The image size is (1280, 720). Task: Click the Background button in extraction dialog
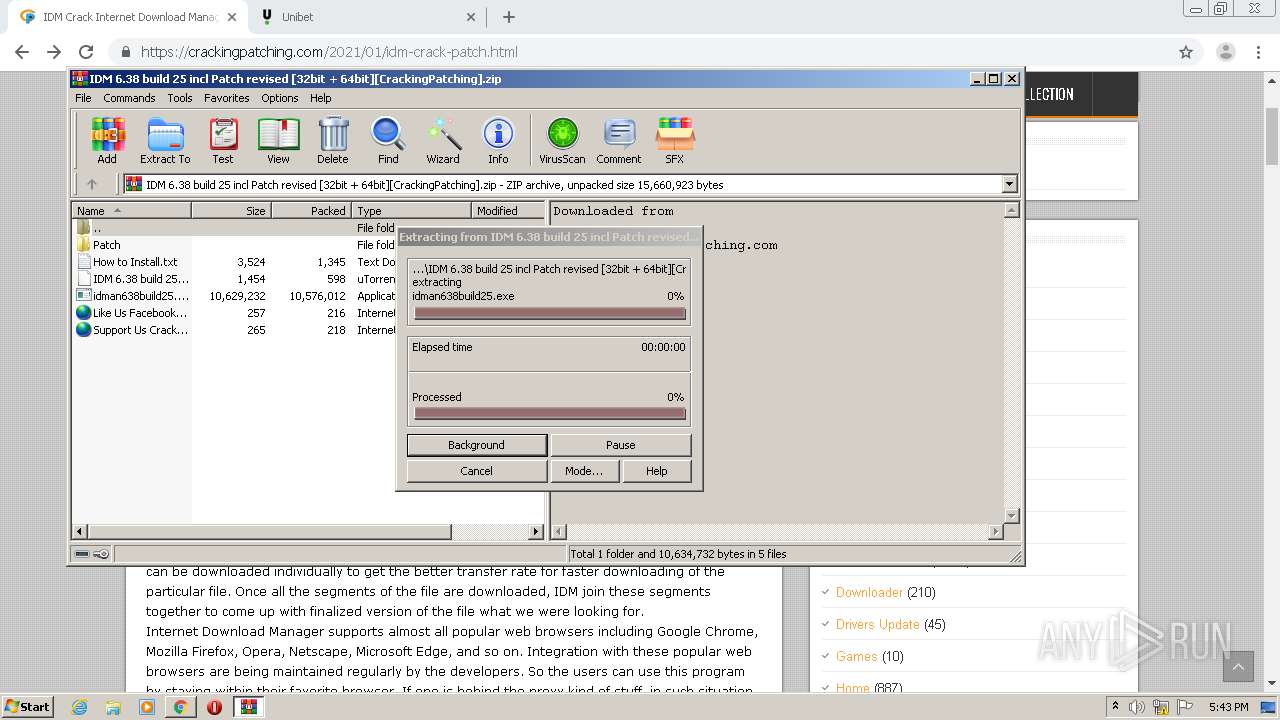coord(476,445)
